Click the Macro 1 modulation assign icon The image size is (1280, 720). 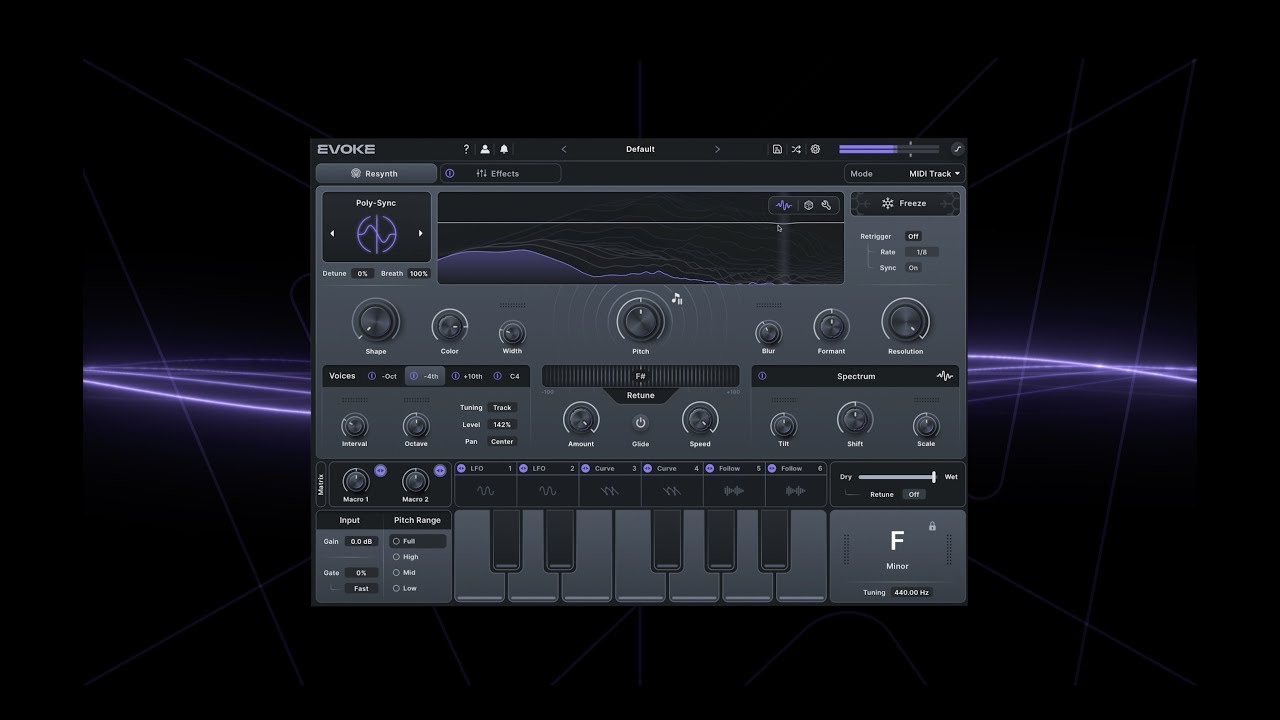click(x=380, y=470)
